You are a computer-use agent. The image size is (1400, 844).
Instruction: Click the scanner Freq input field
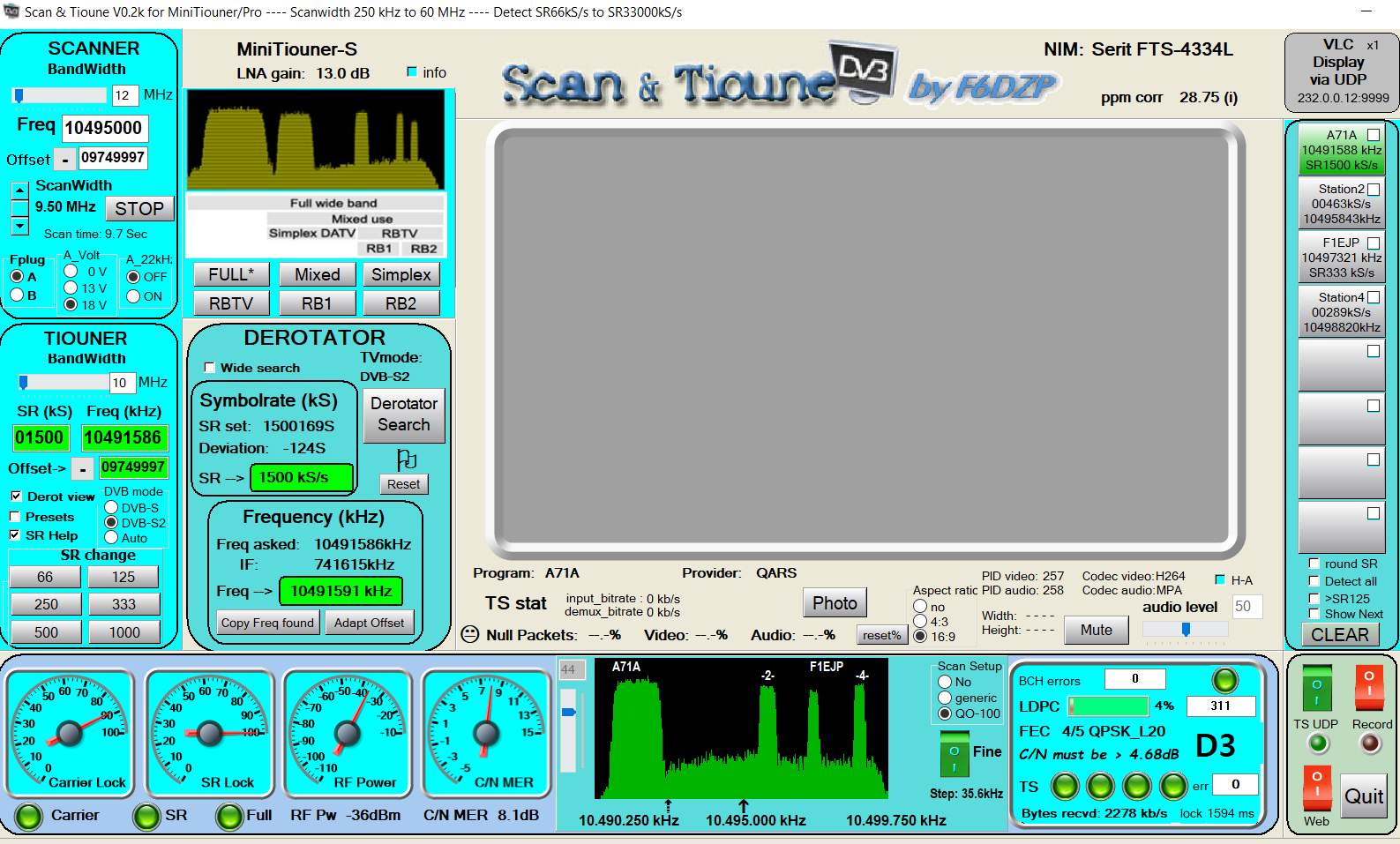105,128
